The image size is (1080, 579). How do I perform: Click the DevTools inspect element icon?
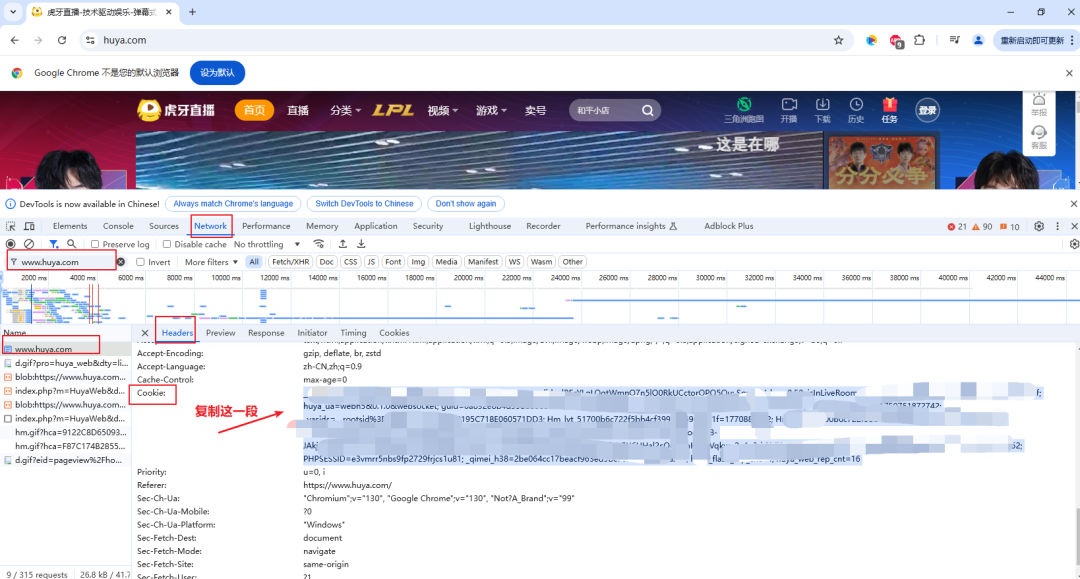coord(10,226)
